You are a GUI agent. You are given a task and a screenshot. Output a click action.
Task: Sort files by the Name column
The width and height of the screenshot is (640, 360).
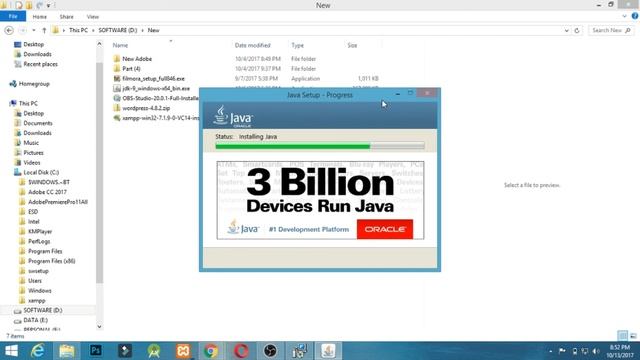click(x=120, y=45)
